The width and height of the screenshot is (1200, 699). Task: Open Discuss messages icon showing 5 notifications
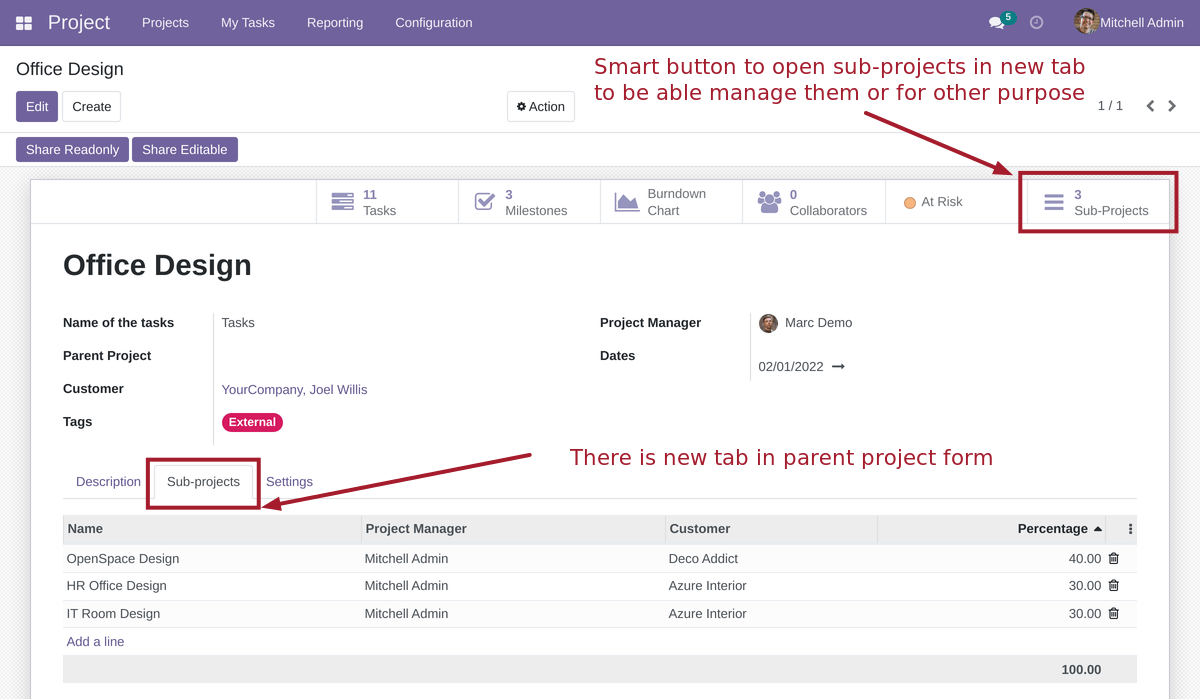[x=996, y=22]
